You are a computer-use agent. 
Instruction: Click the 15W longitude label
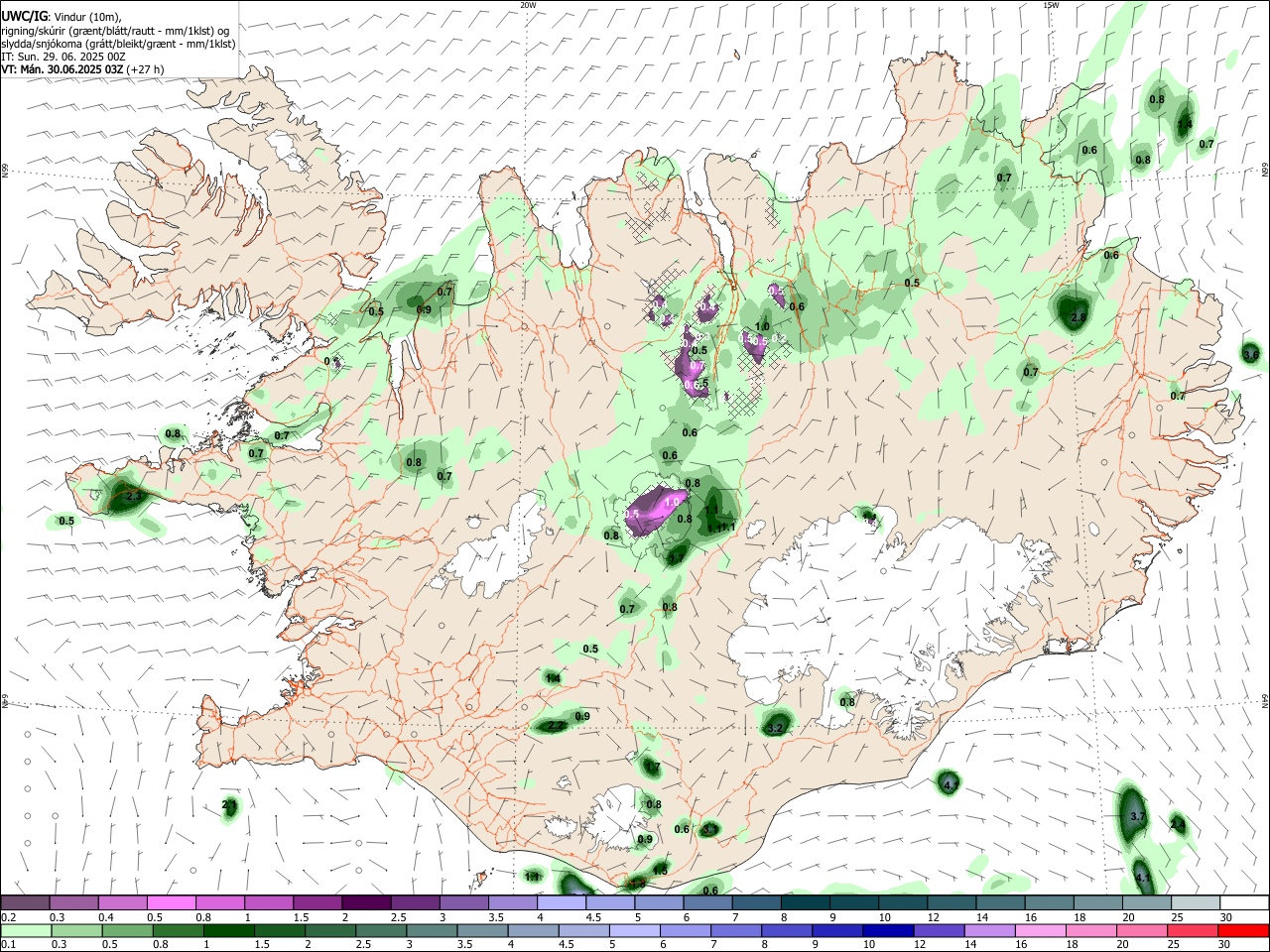point(1050,5)
